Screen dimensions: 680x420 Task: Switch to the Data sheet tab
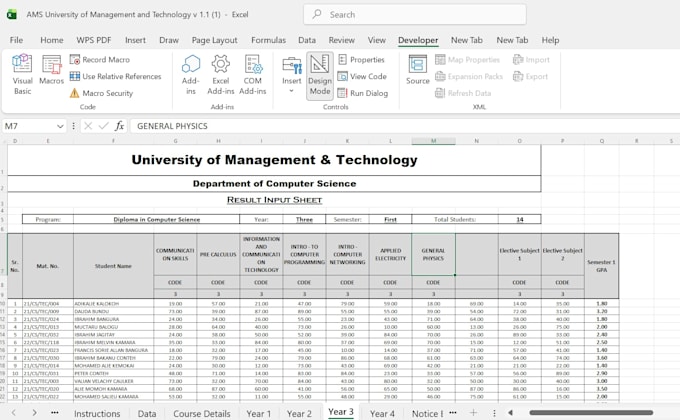(x=147, y=413)
